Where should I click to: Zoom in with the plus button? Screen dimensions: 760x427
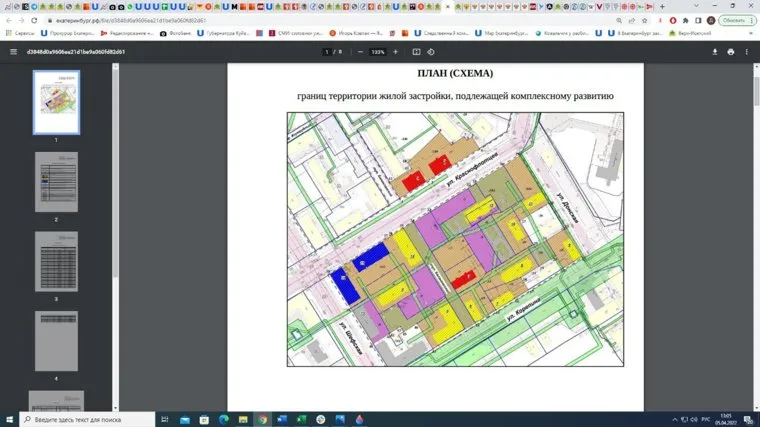395,52
